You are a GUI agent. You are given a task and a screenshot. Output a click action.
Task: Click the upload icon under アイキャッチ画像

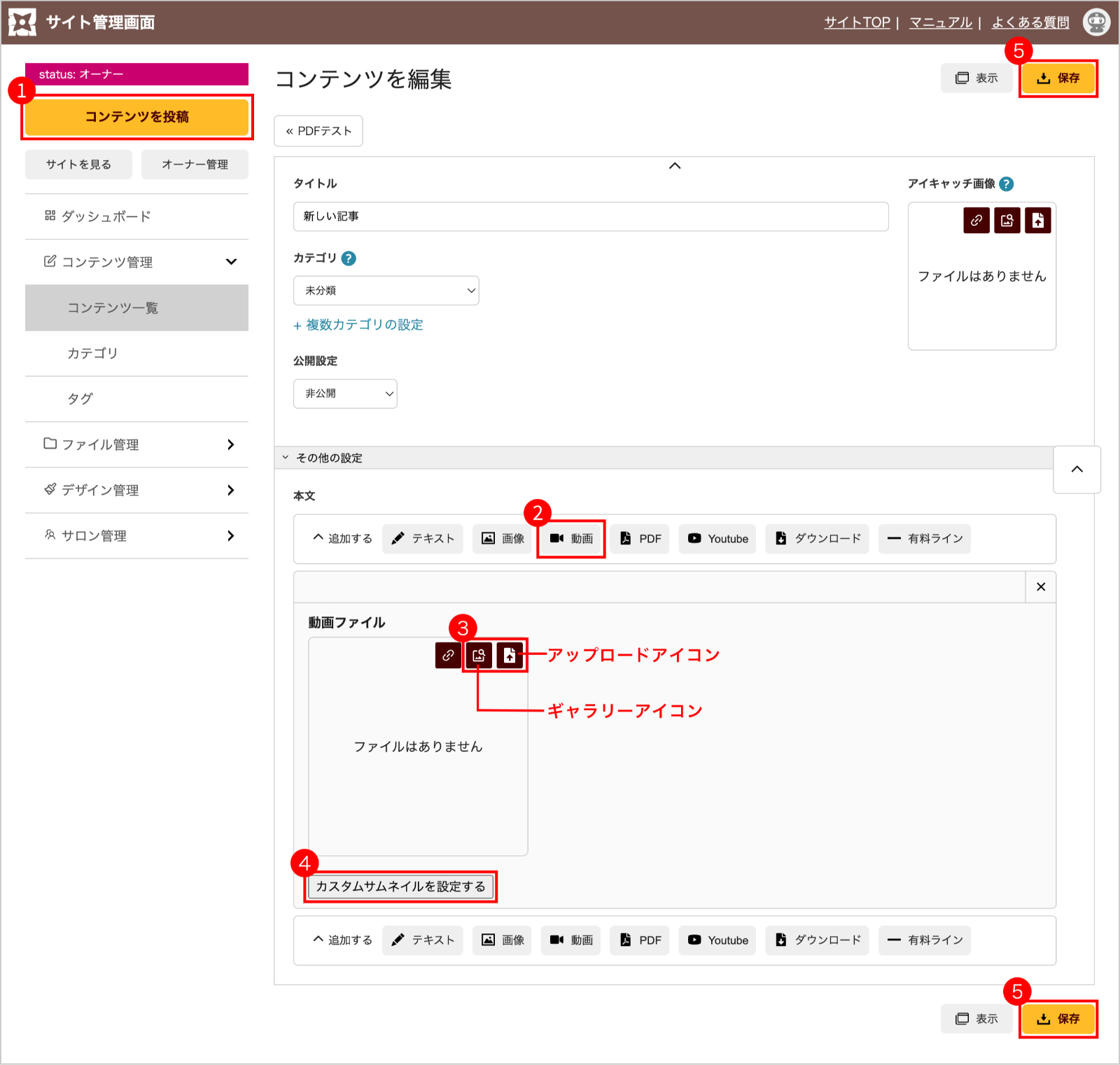(x=1038, y=220)
